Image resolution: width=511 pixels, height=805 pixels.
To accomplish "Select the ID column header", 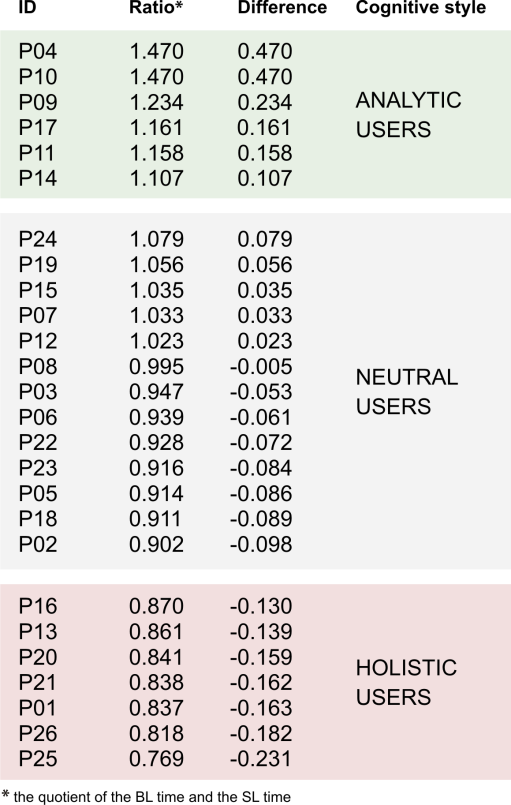I will pos(27,8).
